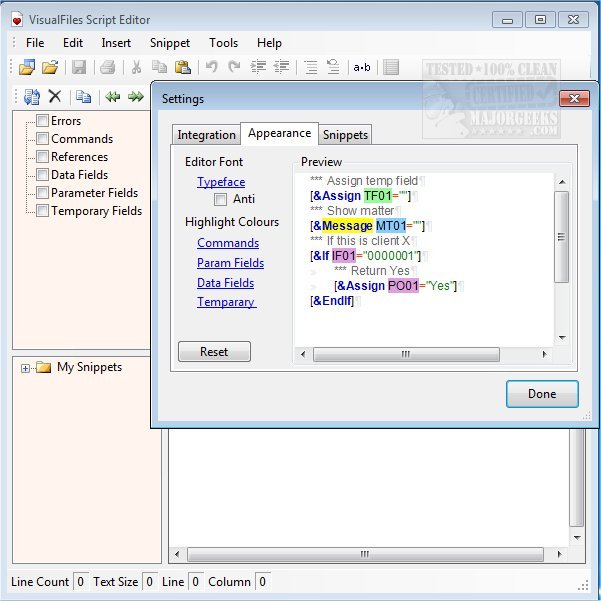Click the VisualFiles app icon in title bar
The height and width of the screenshot is (601, 601).
(x=17, y=20)
